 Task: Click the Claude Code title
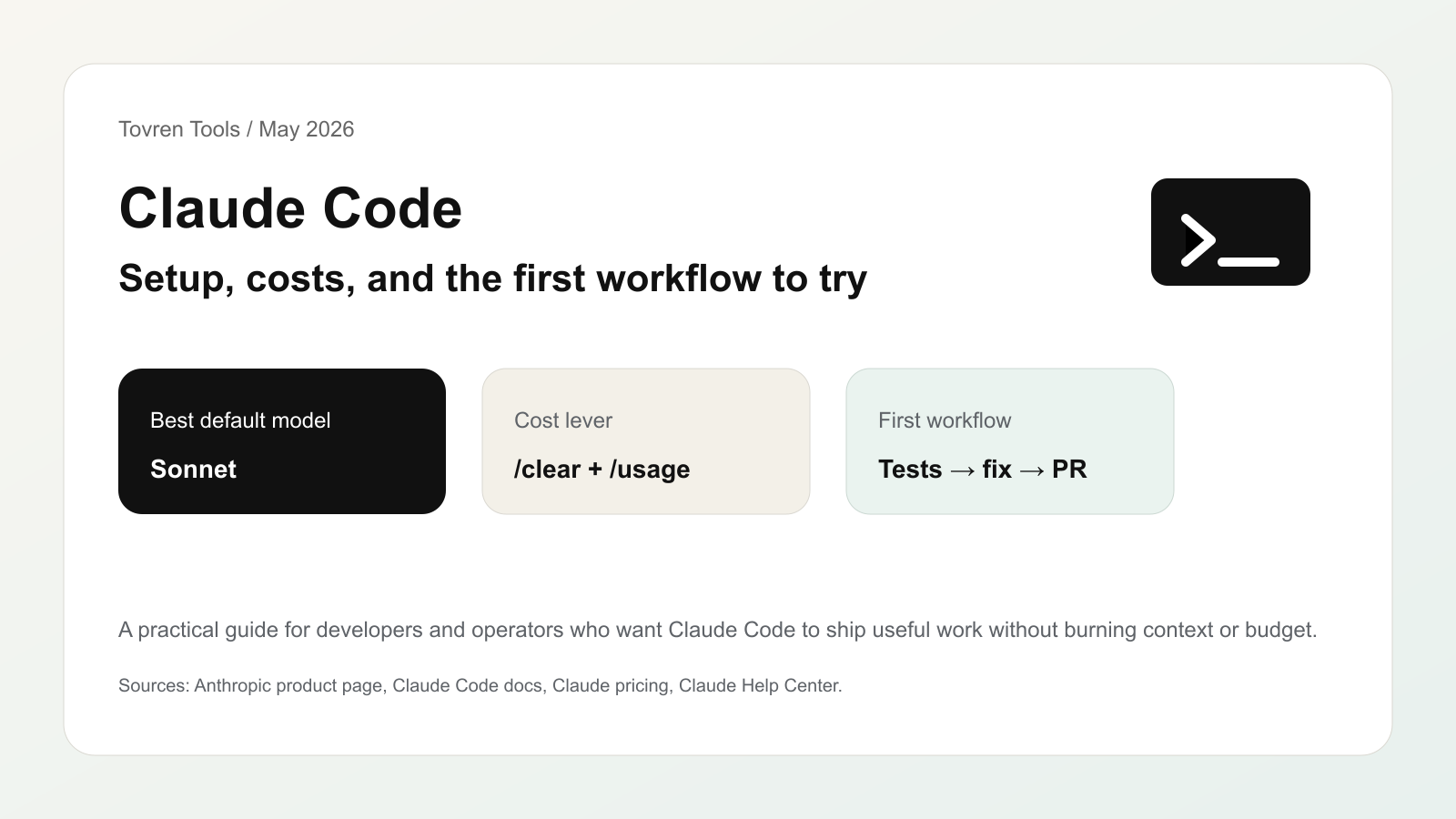click(x=290, y=208)
